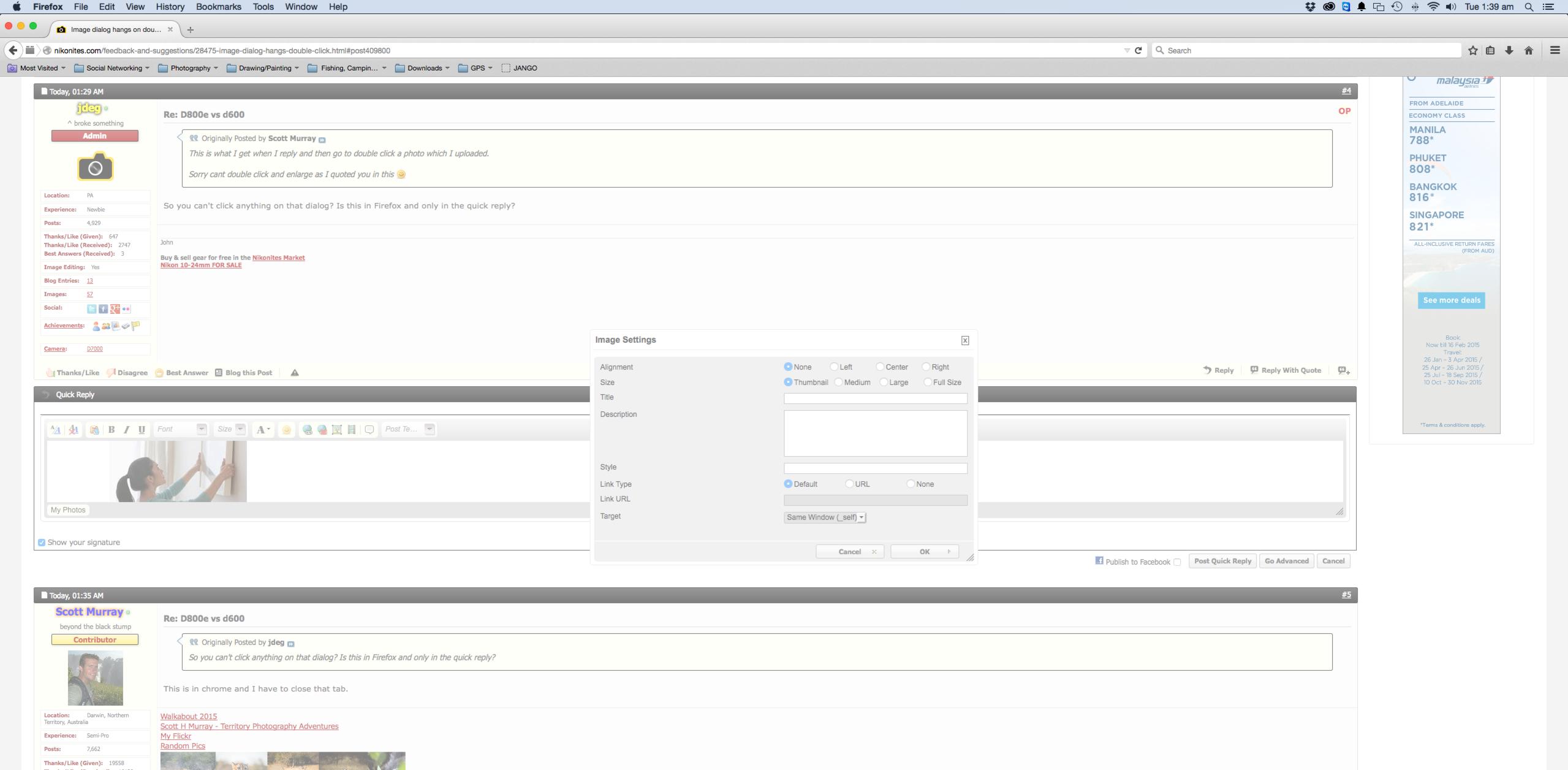Click the Bold formatting icon in editor
Image resolution: width=1568 pixels, height=770 pixels.
[112, 430]
